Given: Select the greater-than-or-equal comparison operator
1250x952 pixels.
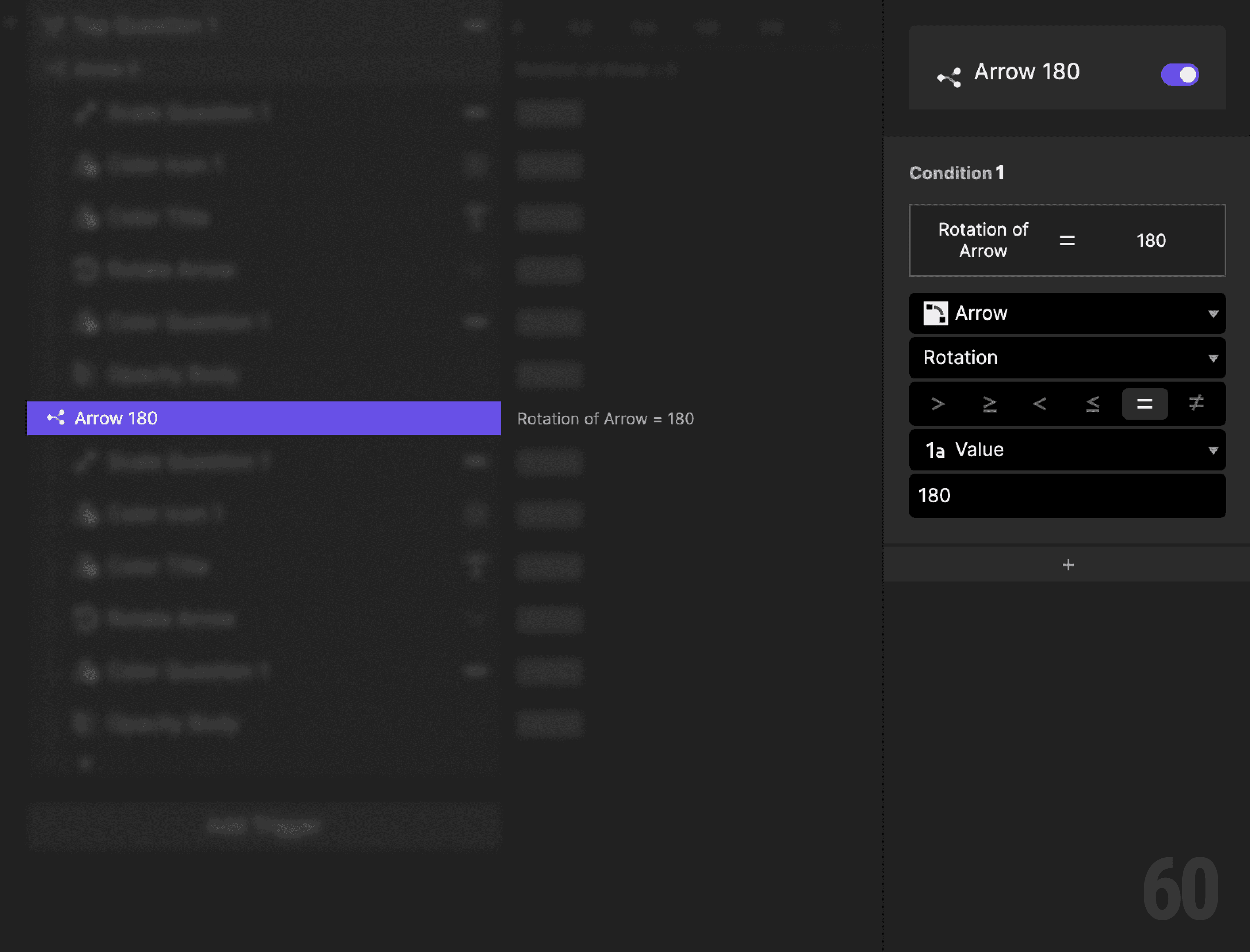Looking at the screenshot, I should 989,403.
